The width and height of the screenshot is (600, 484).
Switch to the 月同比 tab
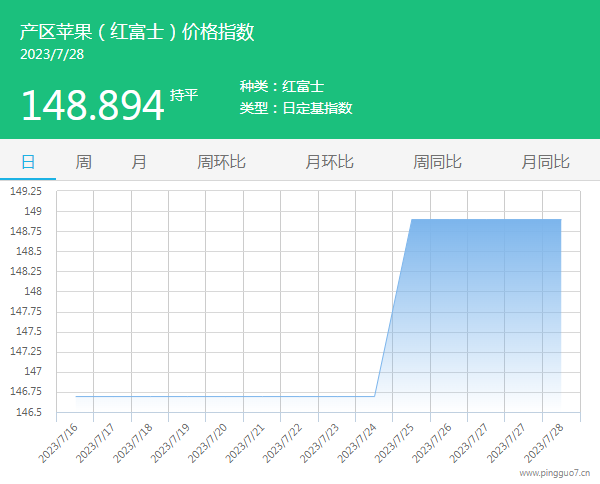pos(545,162)
